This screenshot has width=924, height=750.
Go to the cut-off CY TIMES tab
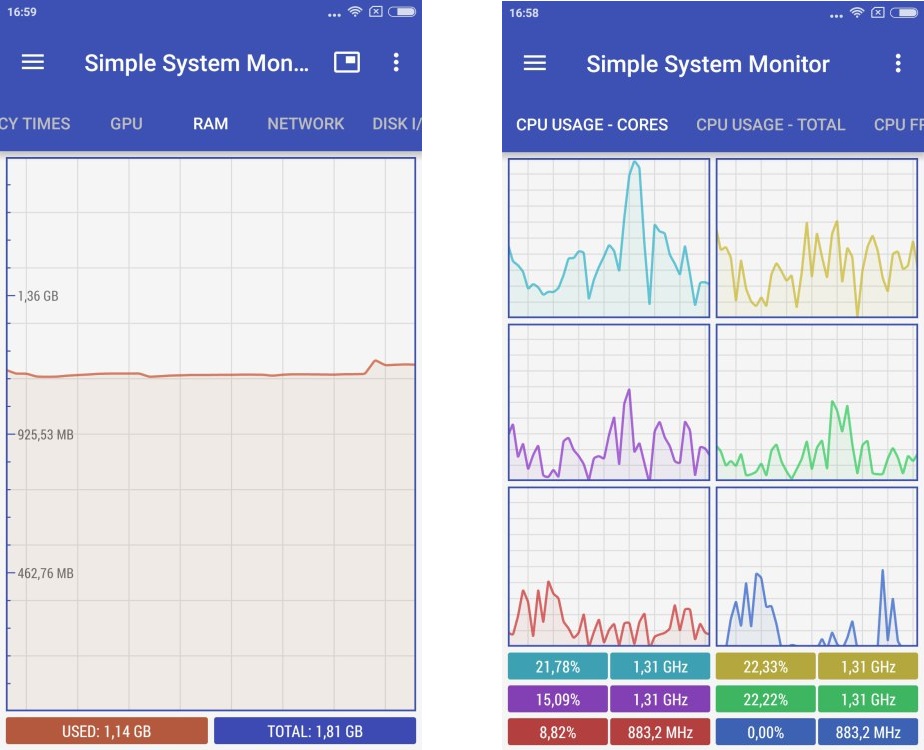pos(35,124)
